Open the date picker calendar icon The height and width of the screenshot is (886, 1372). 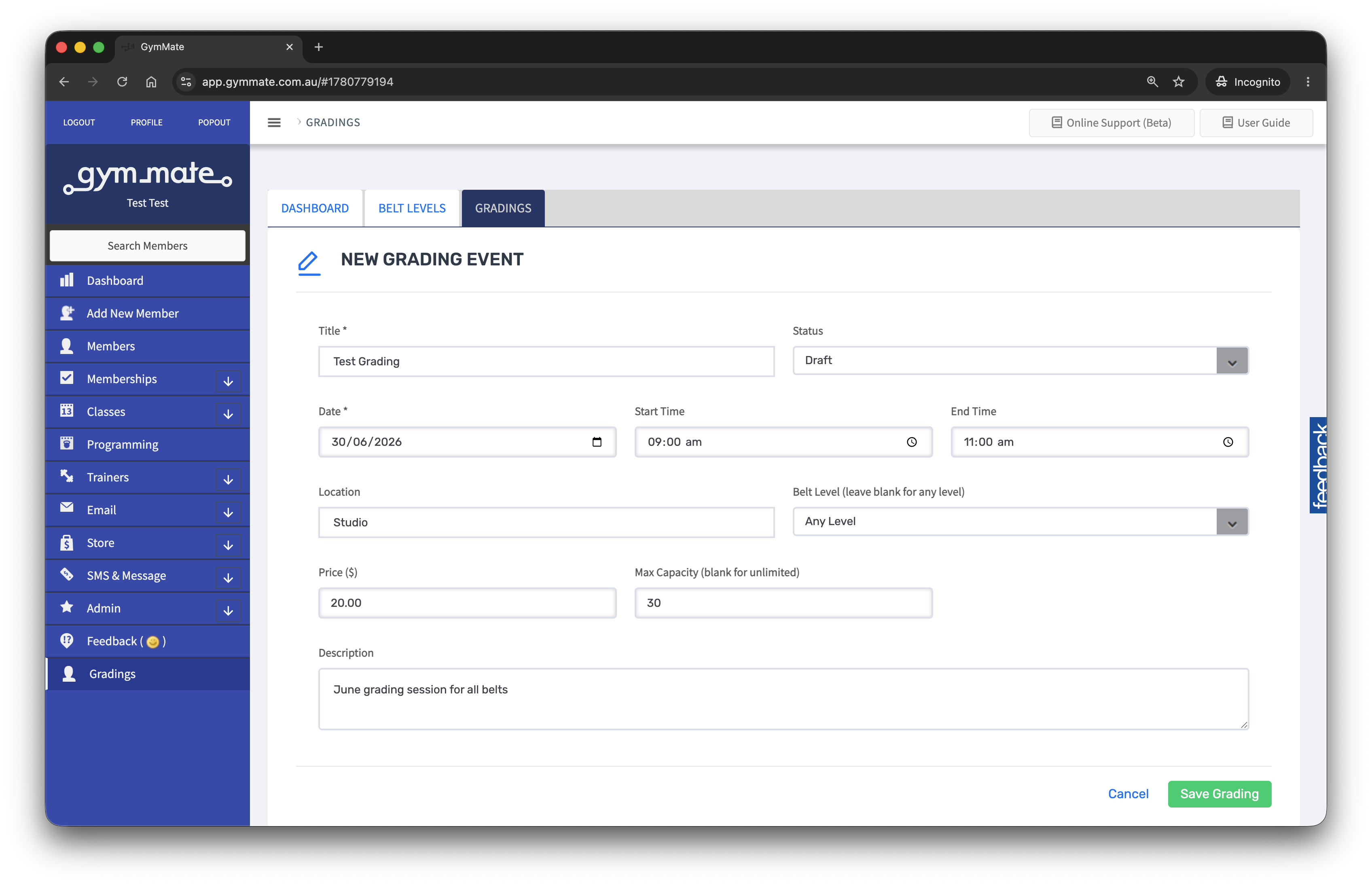pos(597,442)
